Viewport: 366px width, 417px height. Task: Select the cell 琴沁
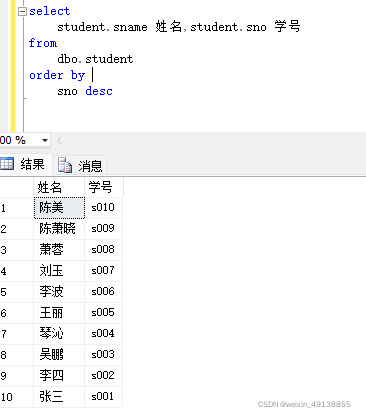pyautogui.click(x=59, y=334)
